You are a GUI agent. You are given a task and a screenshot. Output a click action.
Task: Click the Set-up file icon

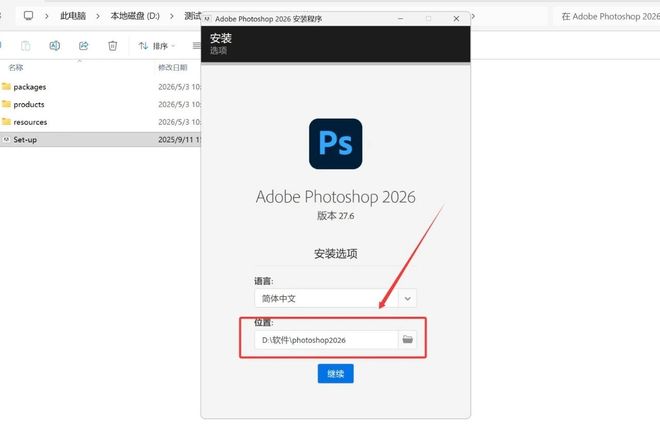6,139
